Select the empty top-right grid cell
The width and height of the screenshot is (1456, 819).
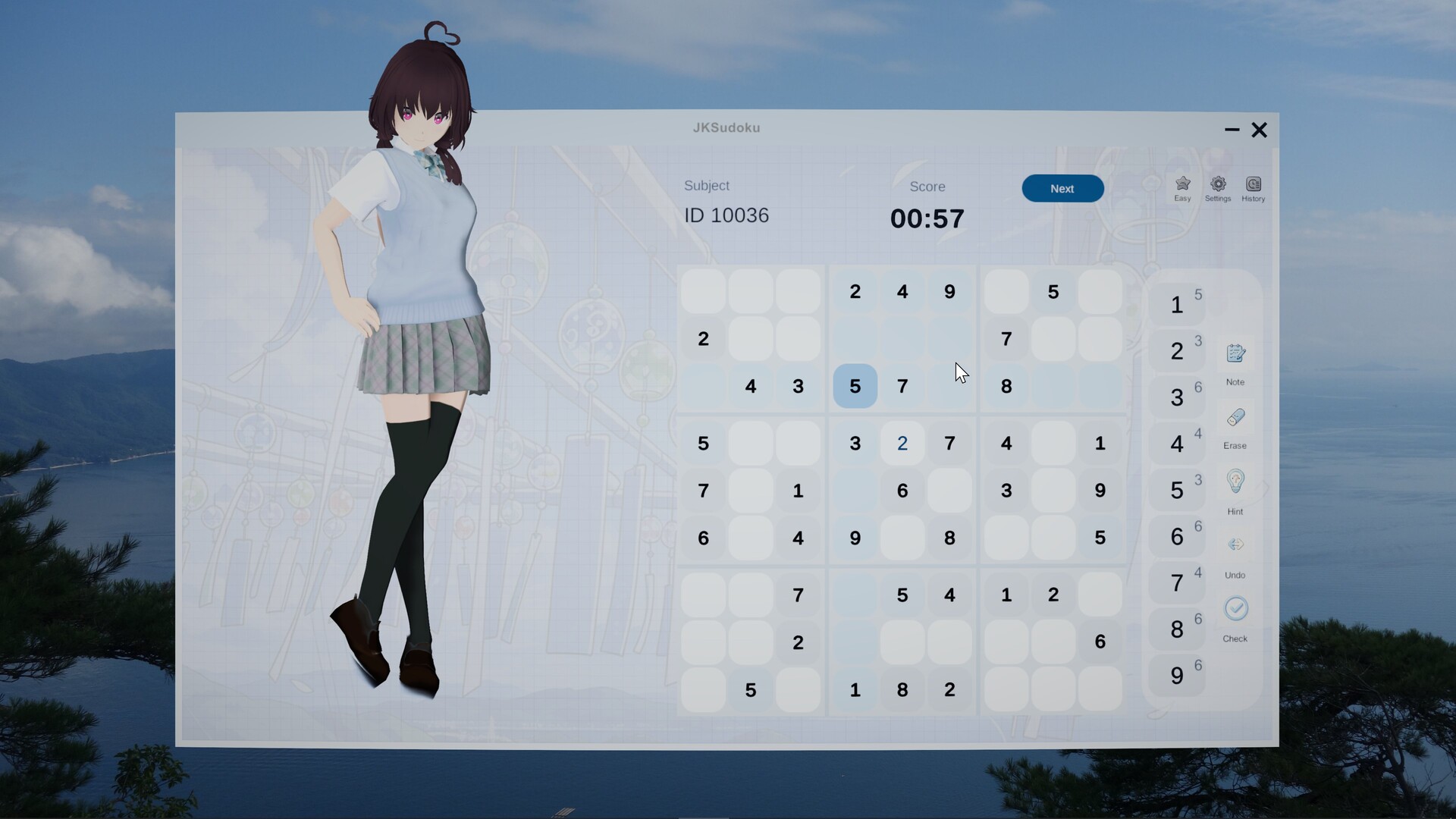(x=1100, y=291)
